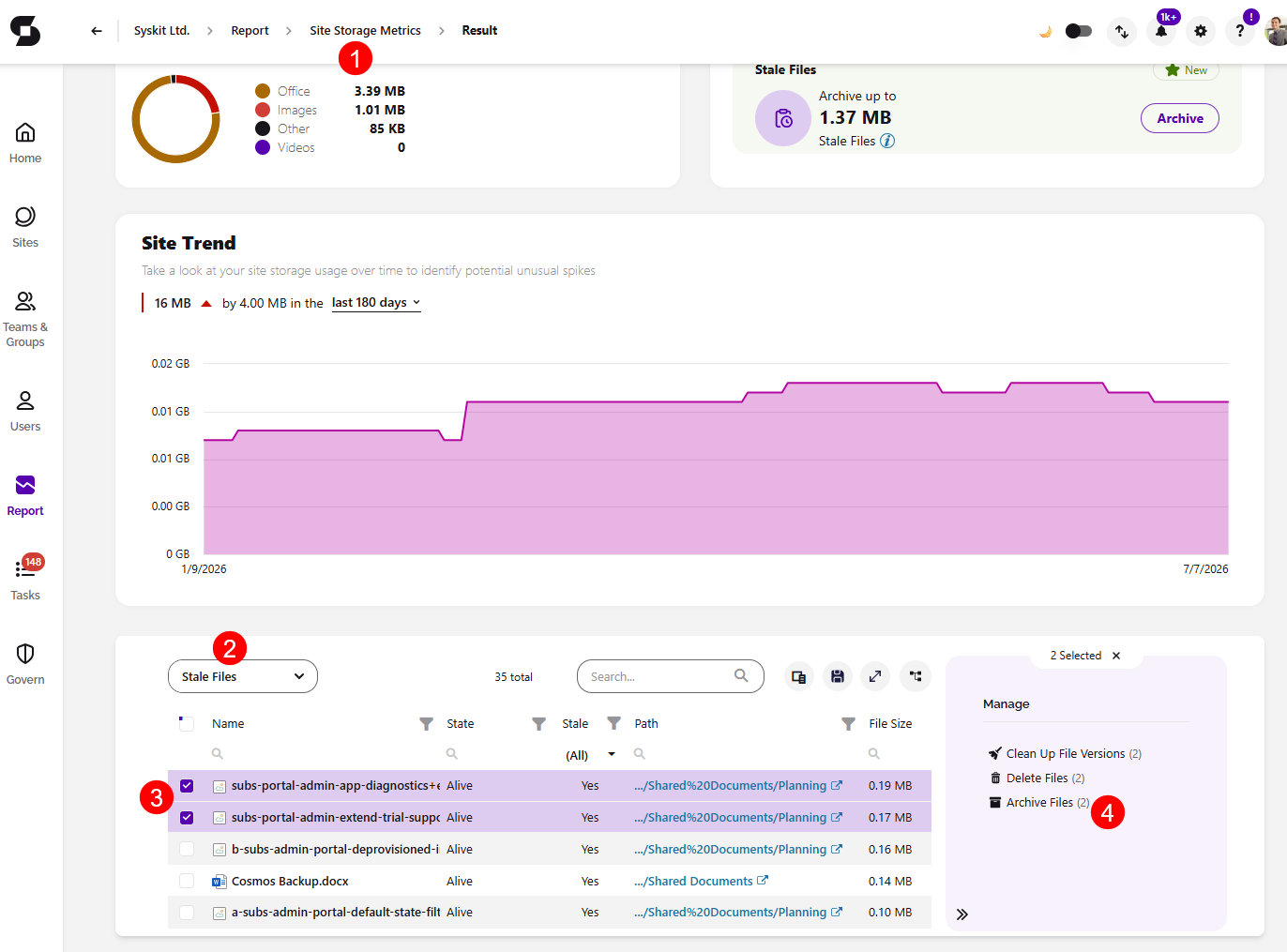Image resolution: width=1287 pixels, height=952 pixels.
Task: Check Cosmos Backup.docx row checkbox
Action: [187, 882]
